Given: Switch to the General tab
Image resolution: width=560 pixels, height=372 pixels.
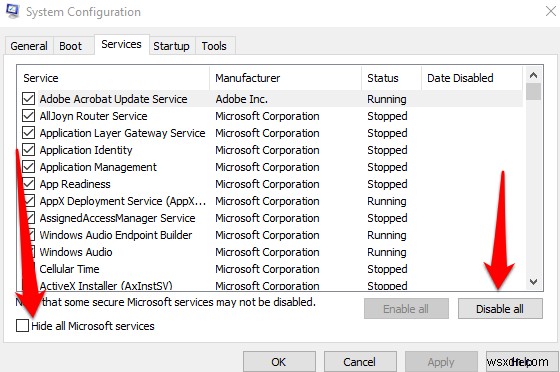Looking at the screenshot, I should (x=29, y=46).
